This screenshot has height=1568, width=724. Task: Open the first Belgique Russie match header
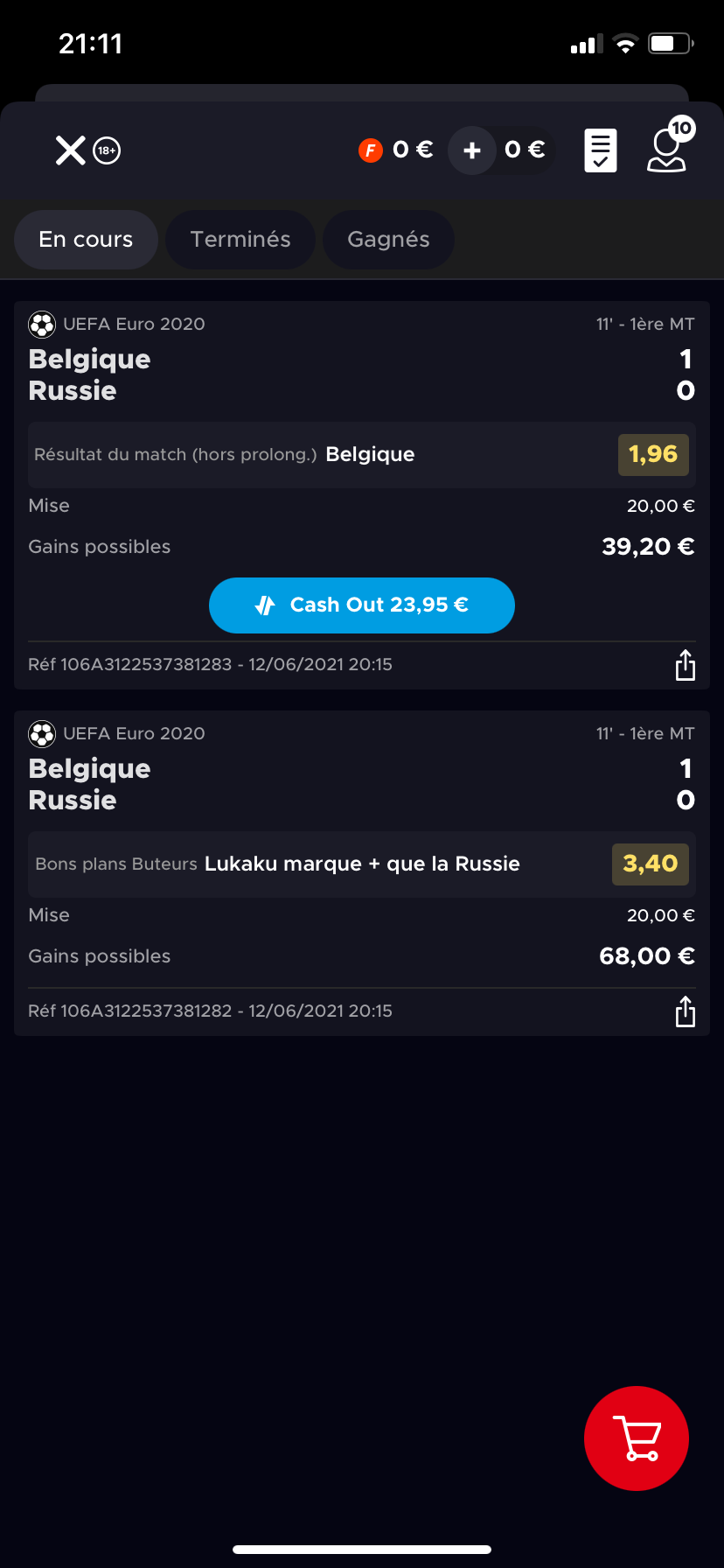(362, 375)
